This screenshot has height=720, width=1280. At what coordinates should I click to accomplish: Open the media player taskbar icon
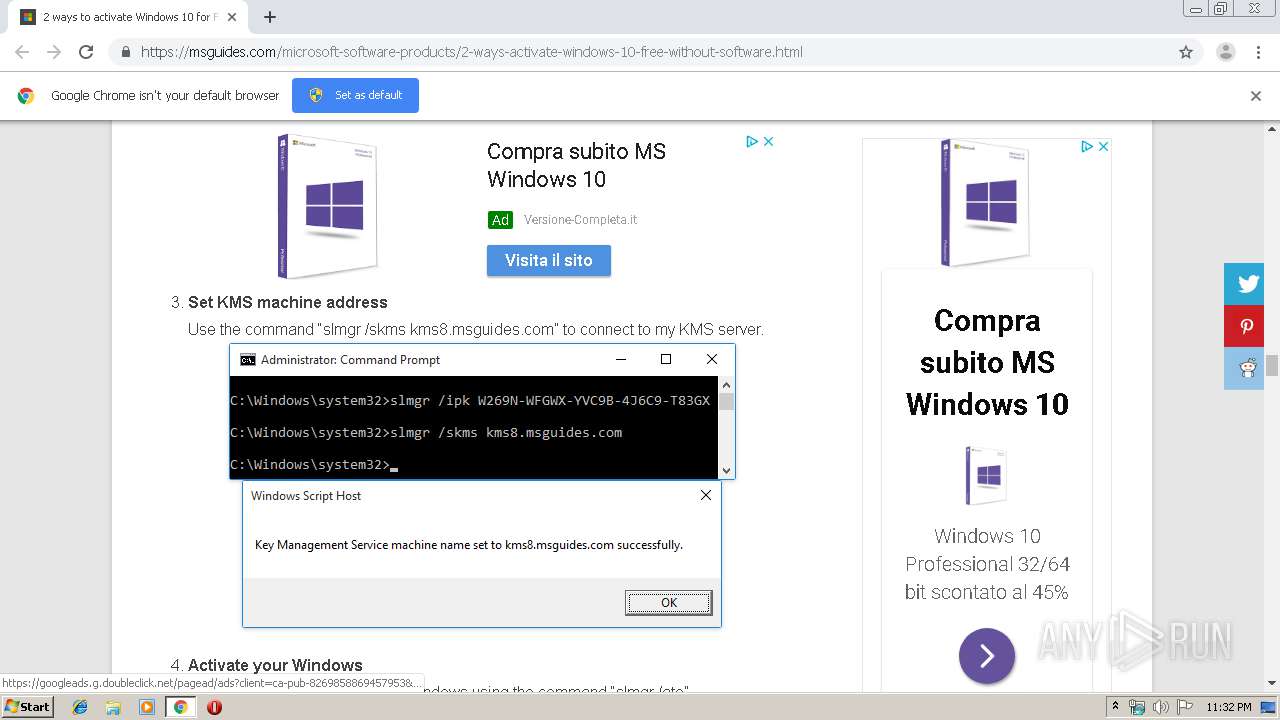coord(147,707)
